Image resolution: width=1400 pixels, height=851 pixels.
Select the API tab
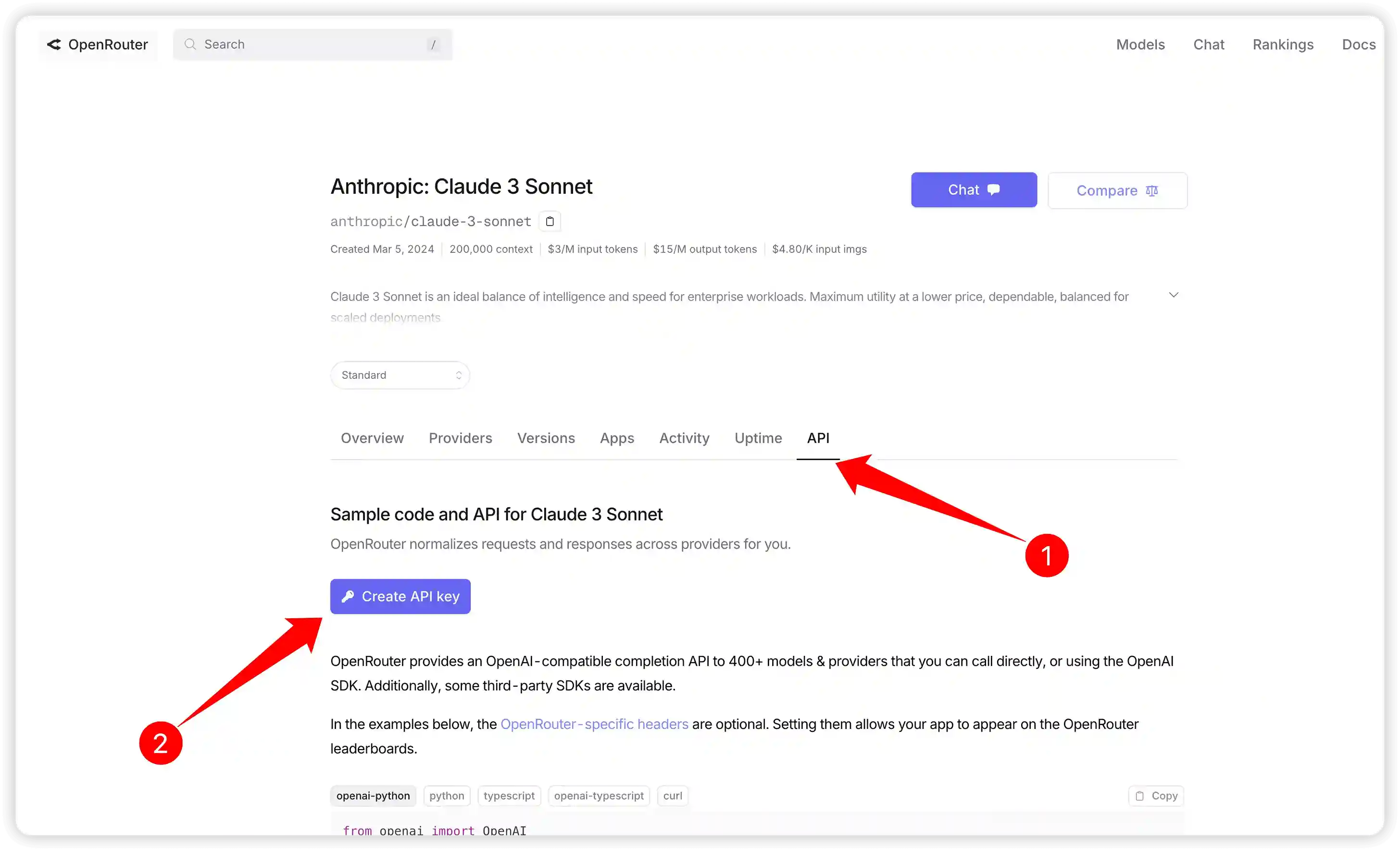coord(818,438)
